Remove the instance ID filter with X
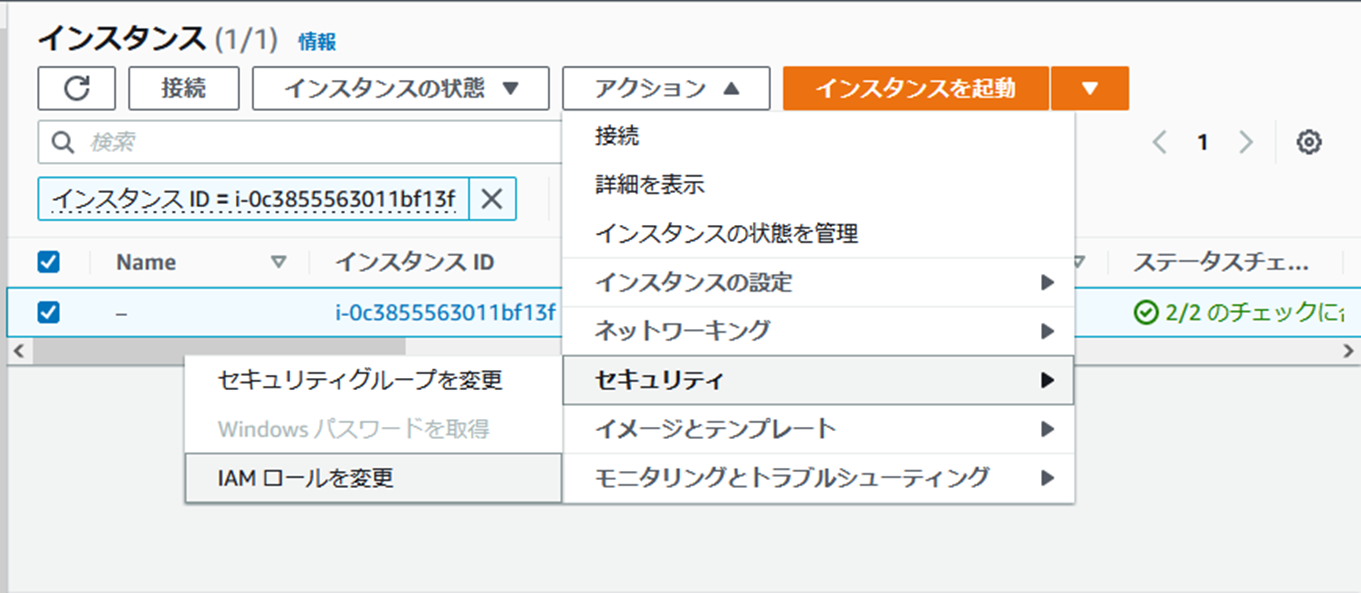 (491, 199)
